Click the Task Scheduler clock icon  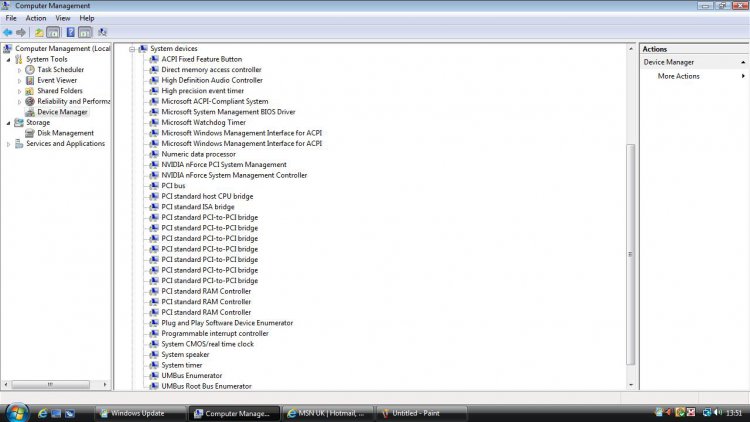(x=30, y=70)
